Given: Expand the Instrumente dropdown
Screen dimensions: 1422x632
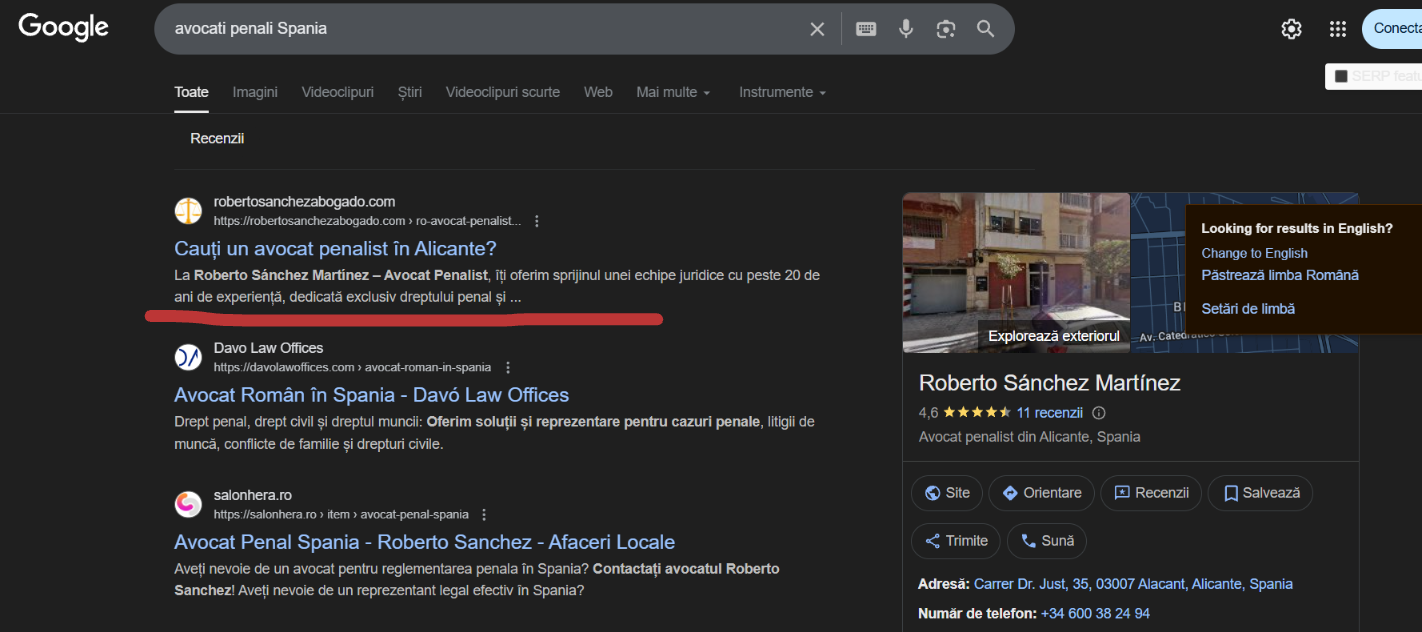Looking at the screenshot, I should (x=782, y=92).
